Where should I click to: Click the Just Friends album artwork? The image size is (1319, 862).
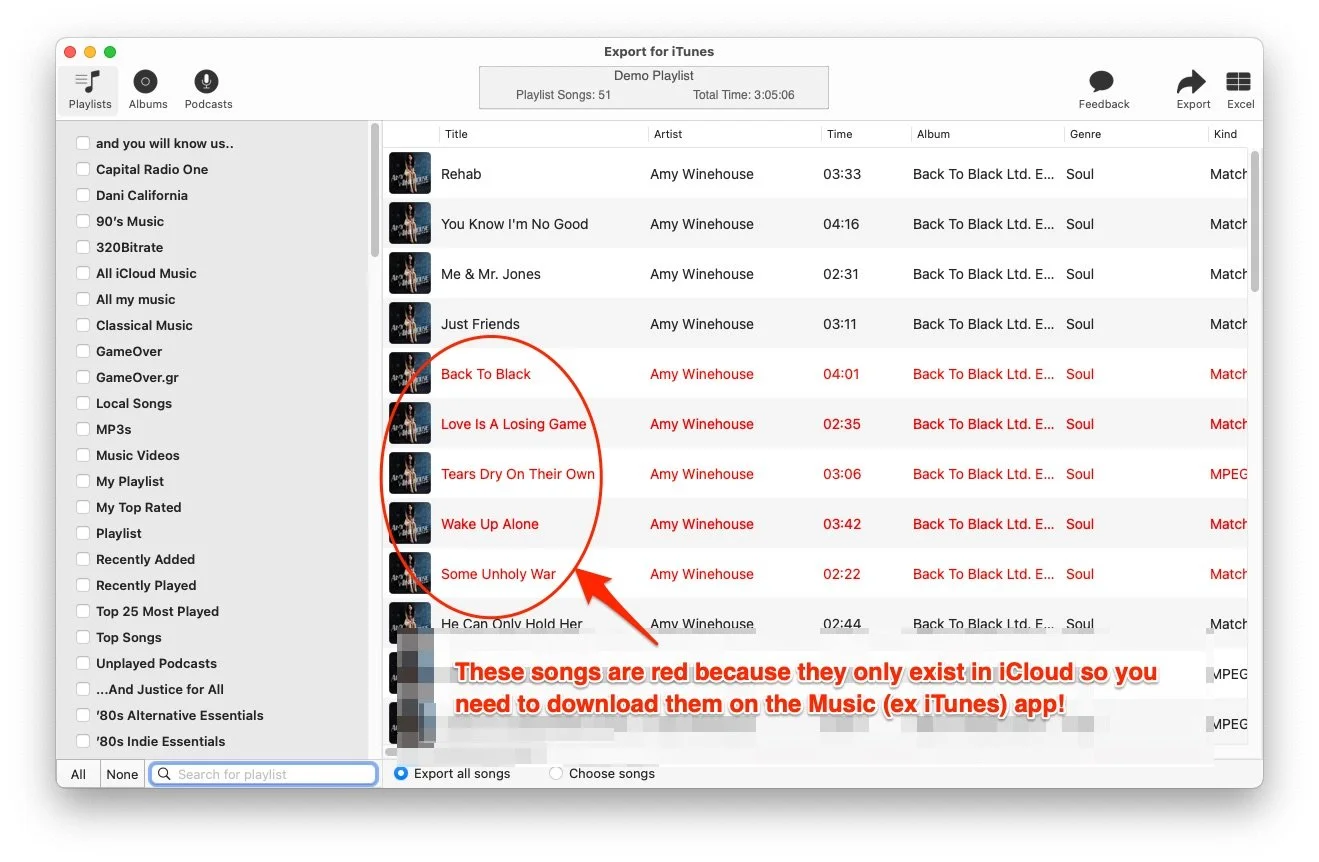409,324
